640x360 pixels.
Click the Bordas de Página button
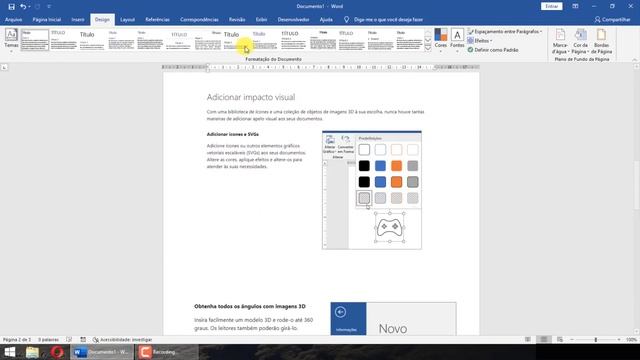602,41
